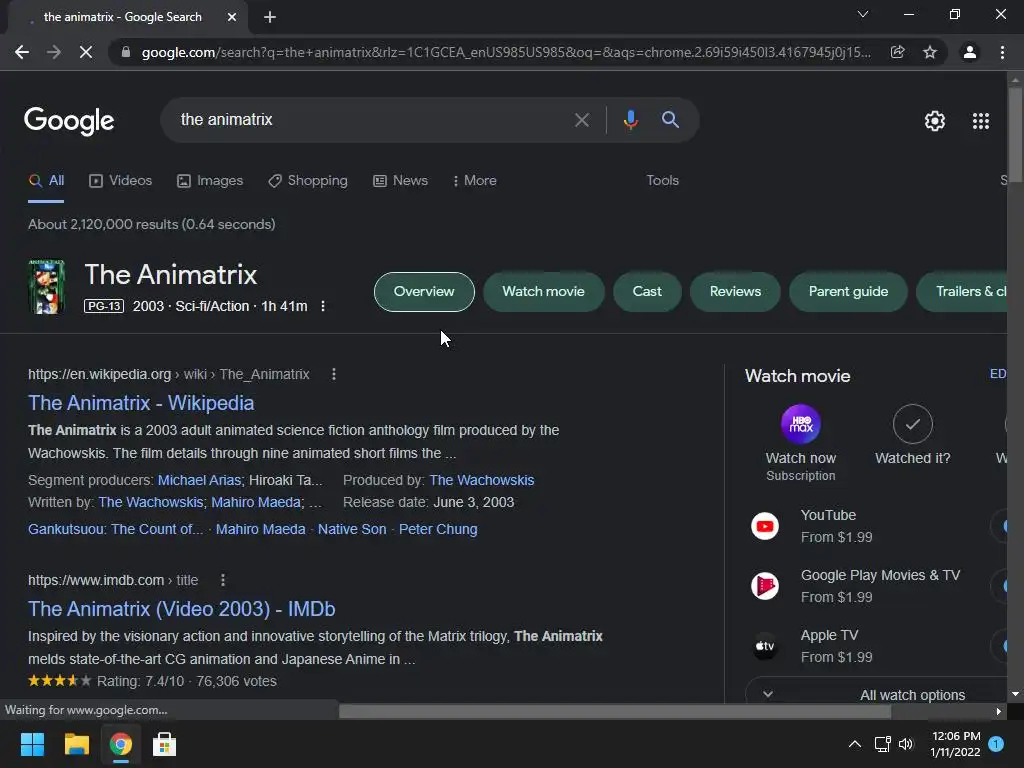Viewport: 1024px width, 768px height.
Task: Open The Animatrix (Video 2003) - IMDb
Action: (182, 609)
